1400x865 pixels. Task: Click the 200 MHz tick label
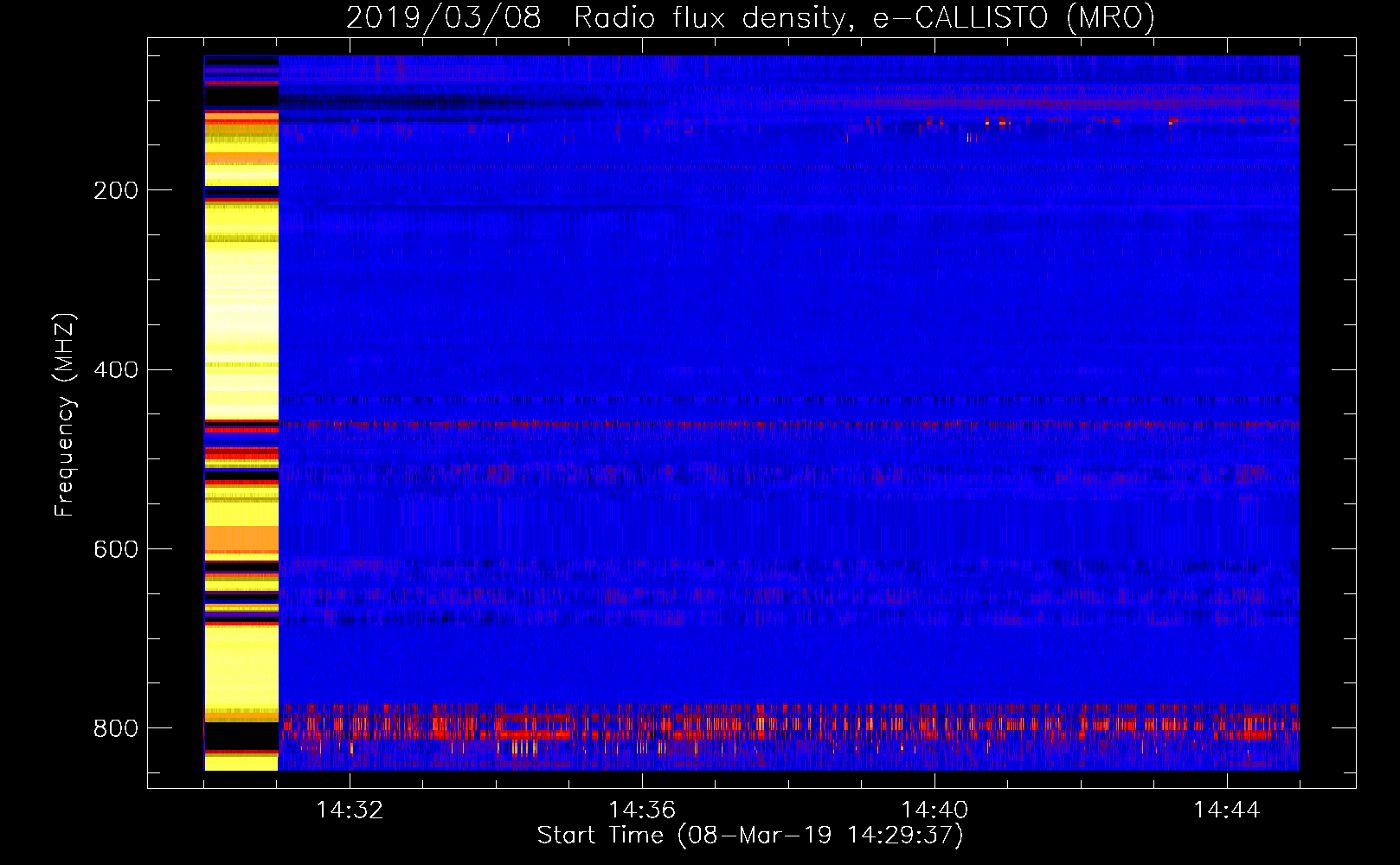tap(116, 190)
